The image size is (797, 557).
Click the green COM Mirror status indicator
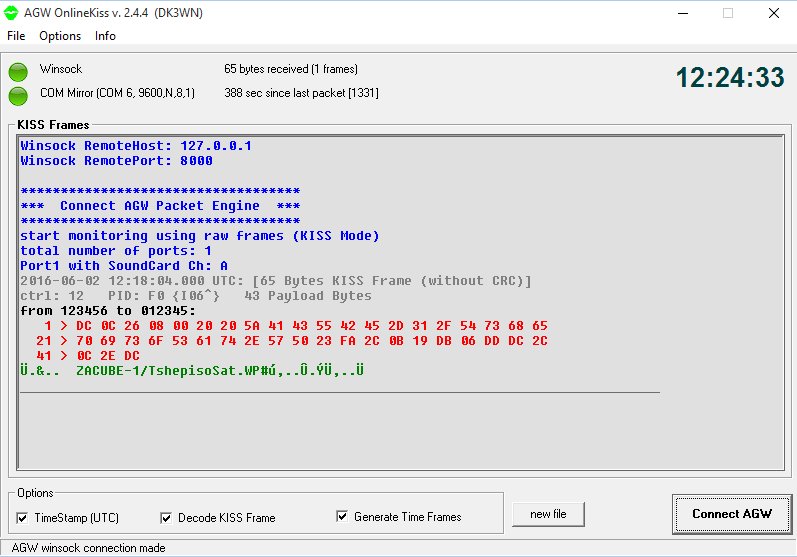click(x=18, y=96)
